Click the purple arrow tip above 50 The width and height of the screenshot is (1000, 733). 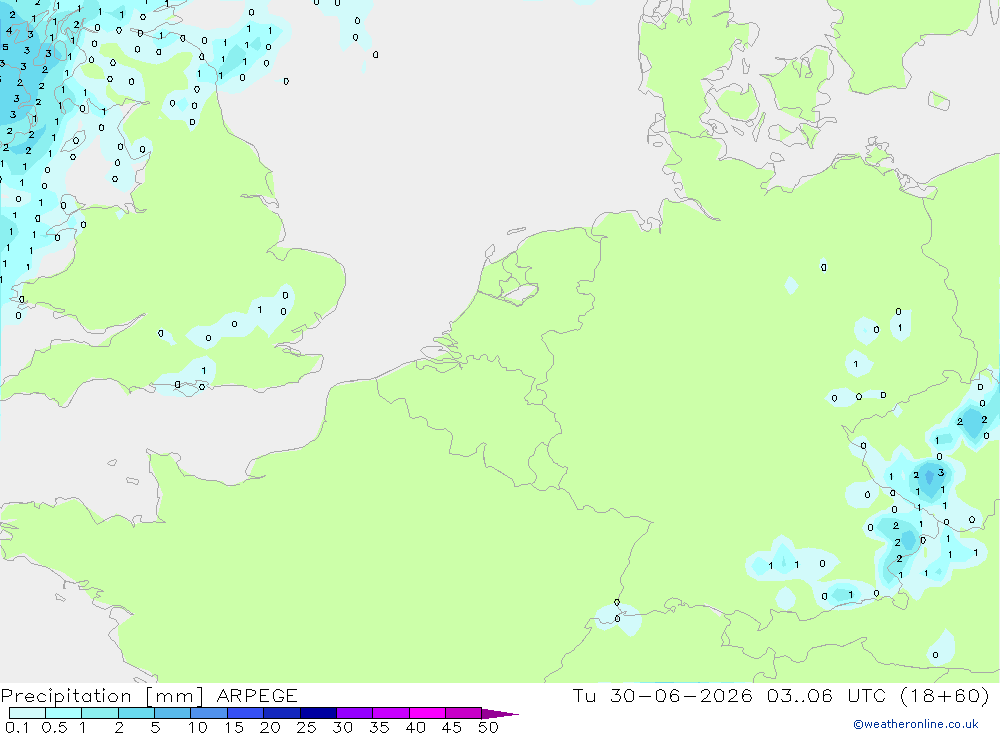pyautogui.click(x=499, y=714)
